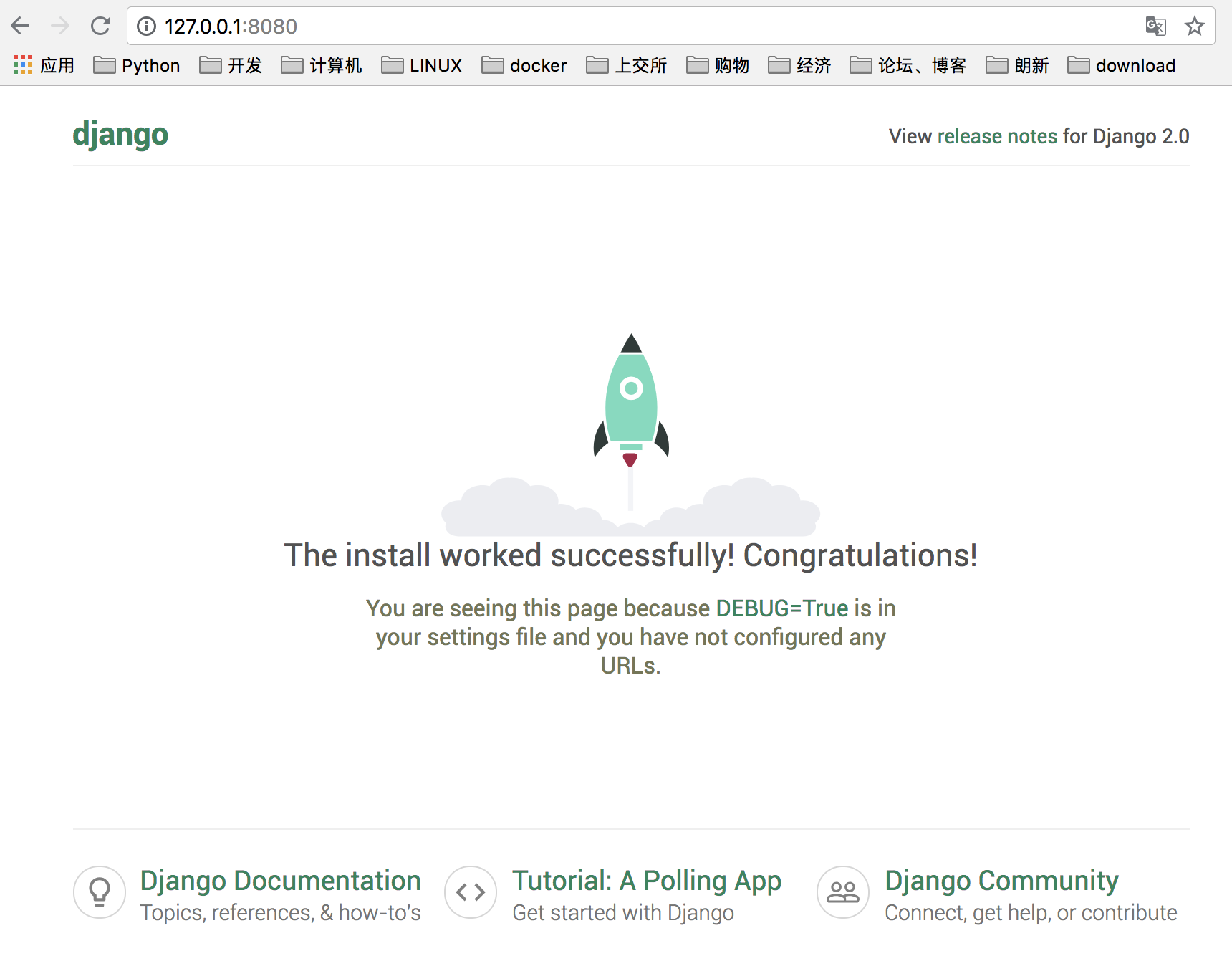The width and height of the screenshot is (1232, 956).
Task: Click the rocket illustration
Action: click(x=631, y=434)
